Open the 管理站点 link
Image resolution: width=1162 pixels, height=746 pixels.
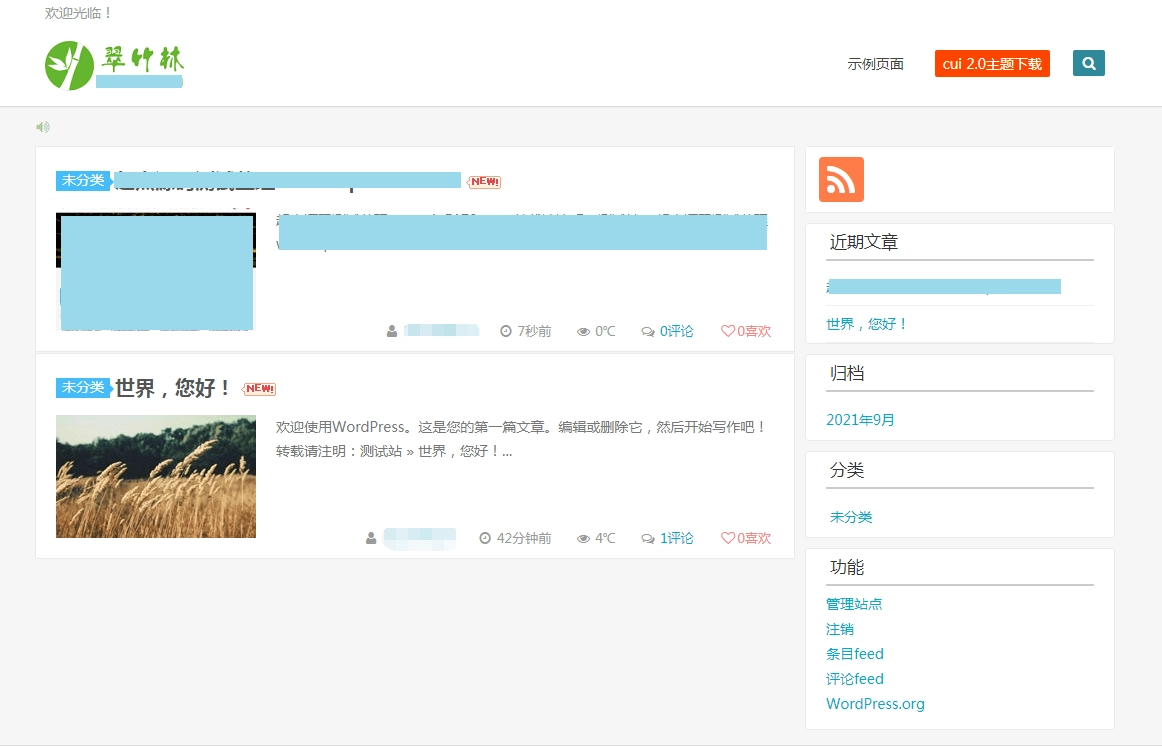point(854,604)
